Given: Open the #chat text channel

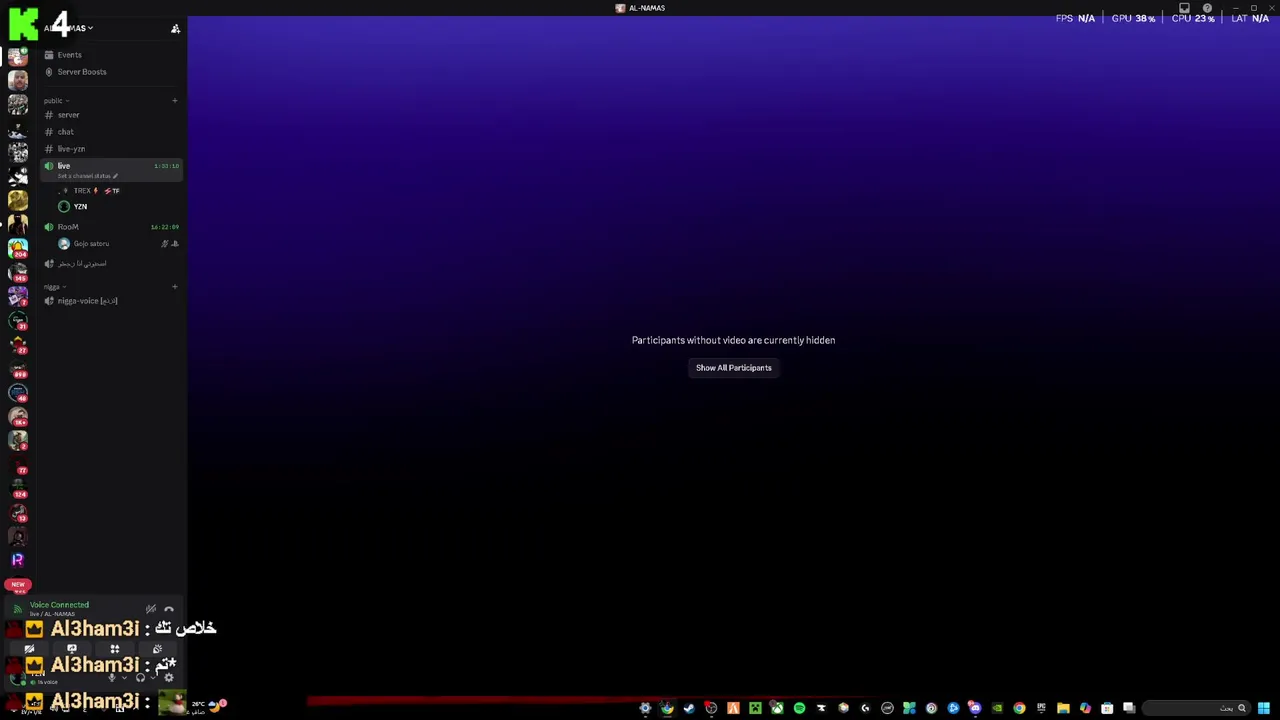Looking at the screenshot, I should click(x=110, y=132).
